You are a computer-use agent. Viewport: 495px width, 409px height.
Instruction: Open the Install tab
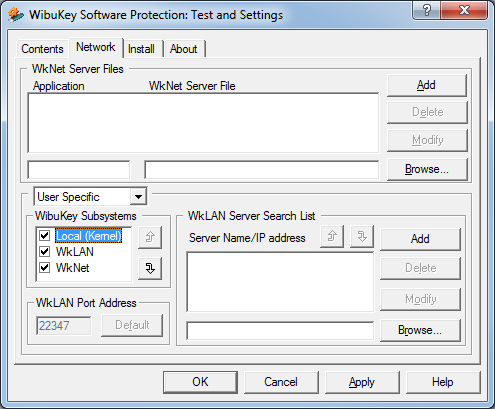click(141, 49)
